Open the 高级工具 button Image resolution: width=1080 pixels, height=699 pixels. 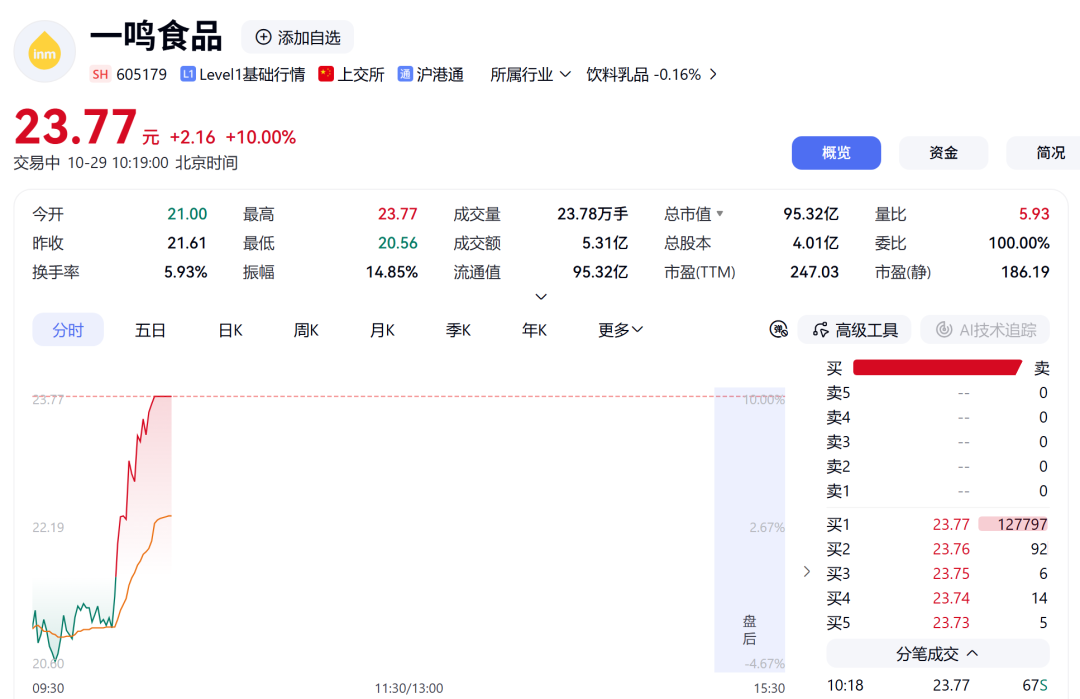(854, 331)
